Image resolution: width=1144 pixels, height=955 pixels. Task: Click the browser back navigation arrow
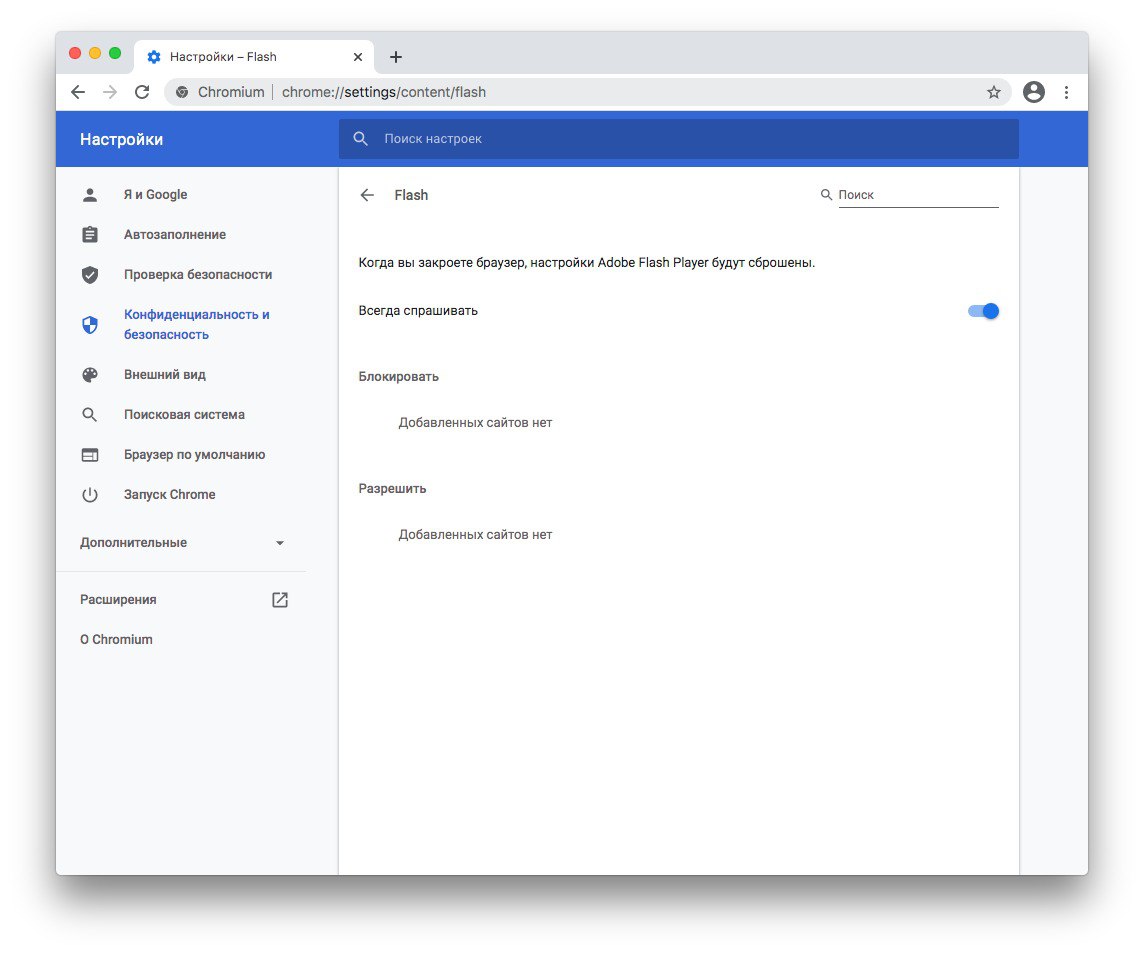78,92
